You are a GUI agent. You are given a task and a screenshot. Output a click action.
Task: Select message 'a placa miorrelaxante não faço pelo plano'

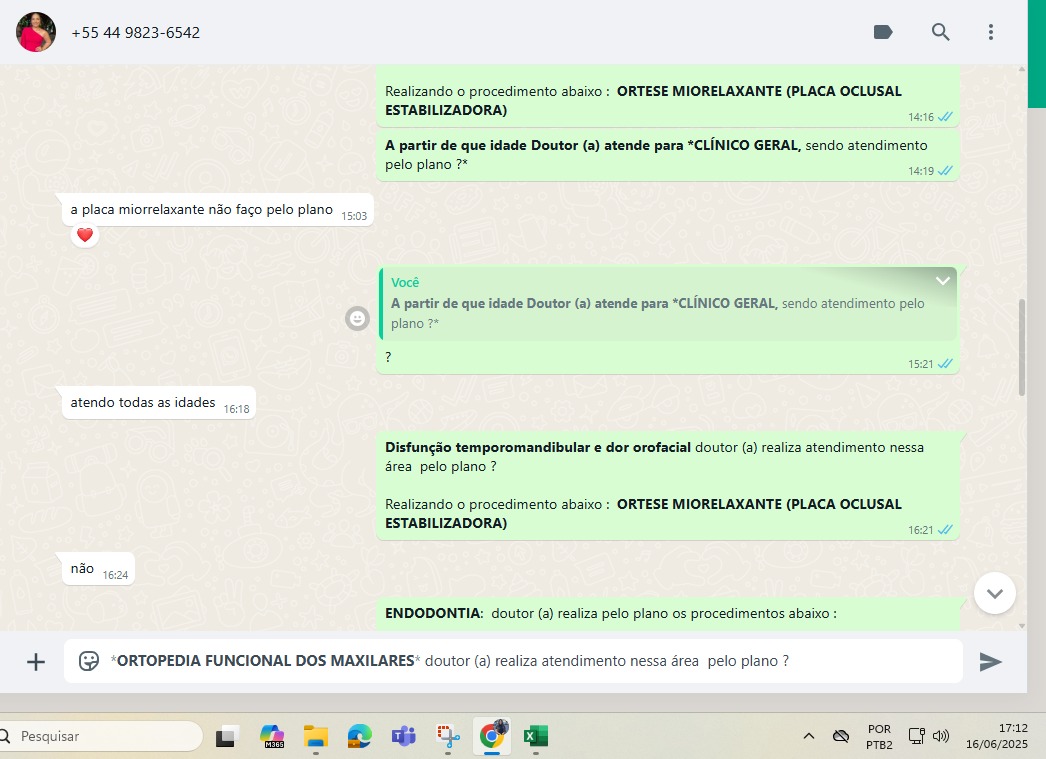[217, 210]
